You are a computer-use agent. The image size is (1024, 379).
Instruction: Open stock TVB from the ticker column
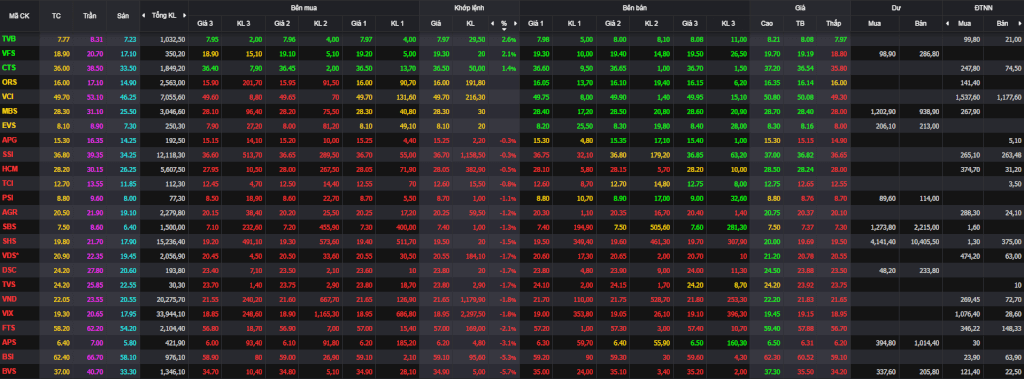pyautogui.click(x=9, y=39)
